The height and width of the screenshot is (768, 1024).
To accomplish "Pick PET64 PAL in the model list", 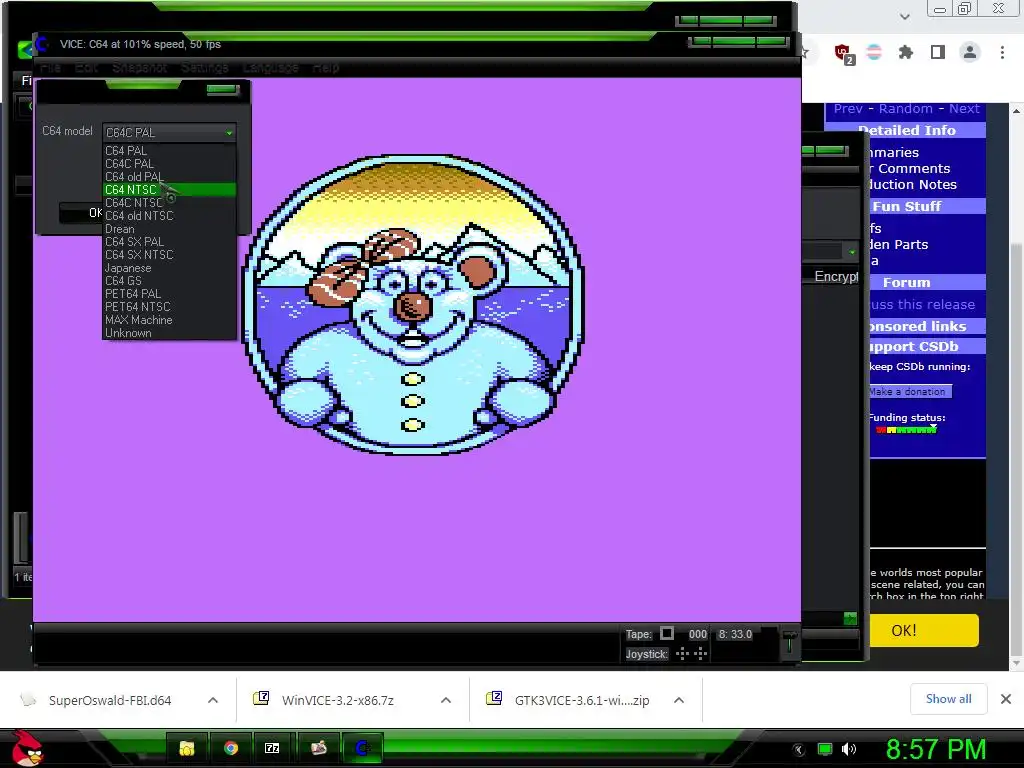I will tap(169, 294).
